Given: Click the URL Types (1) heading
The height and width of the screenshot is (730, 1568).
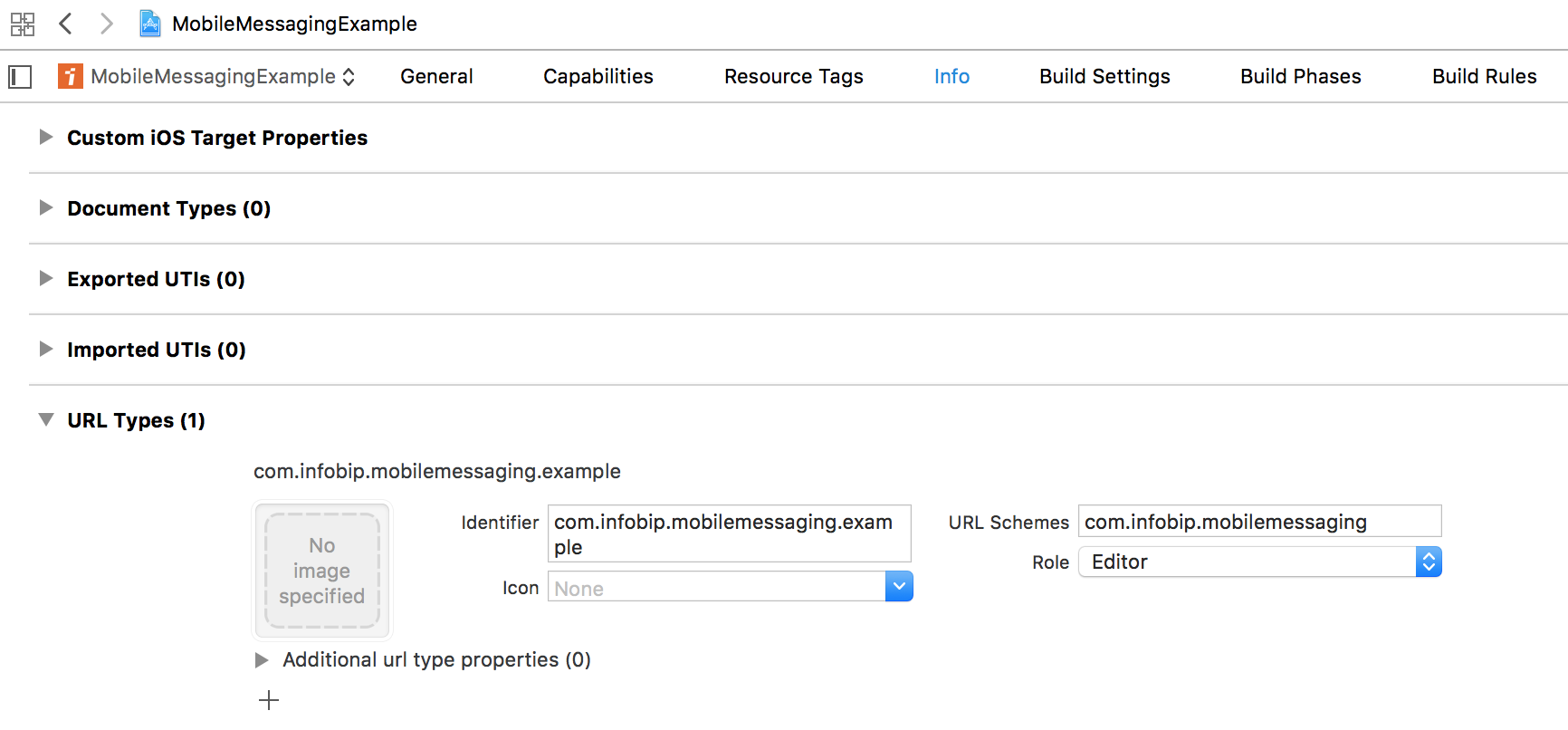Looking at the screenshot, I should pos(136,420).
